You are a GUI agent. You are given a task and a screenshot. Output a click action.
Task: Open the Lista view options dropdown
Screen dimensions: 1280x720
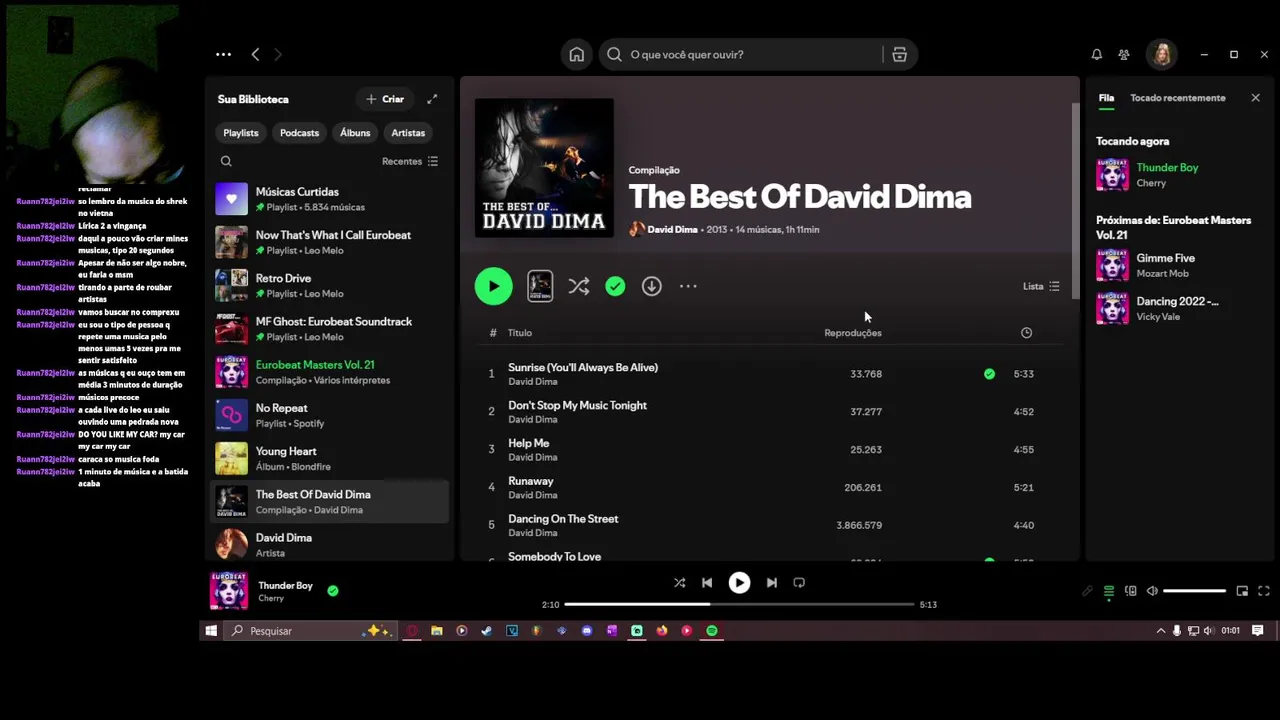[x=1041, y=286]
